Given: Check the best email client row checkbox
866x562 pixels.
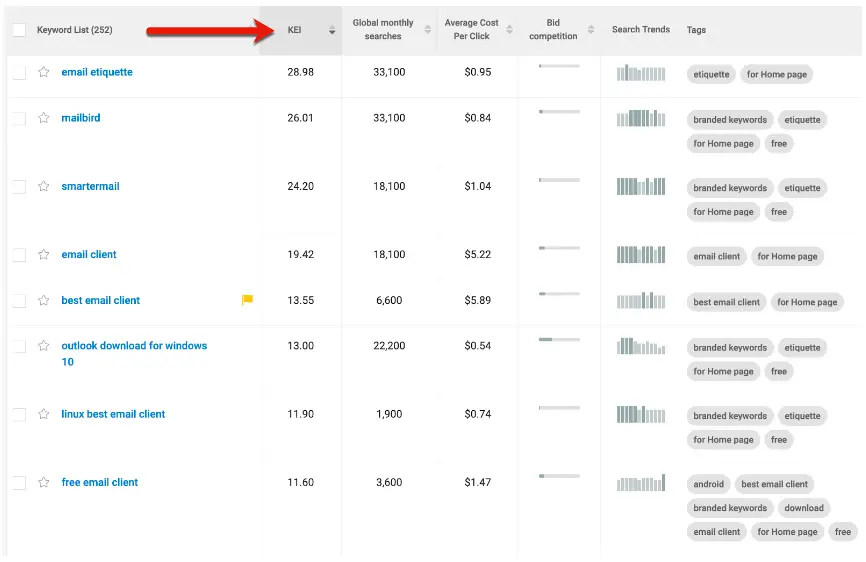Looking at the screenshot, I should (19, 300).
